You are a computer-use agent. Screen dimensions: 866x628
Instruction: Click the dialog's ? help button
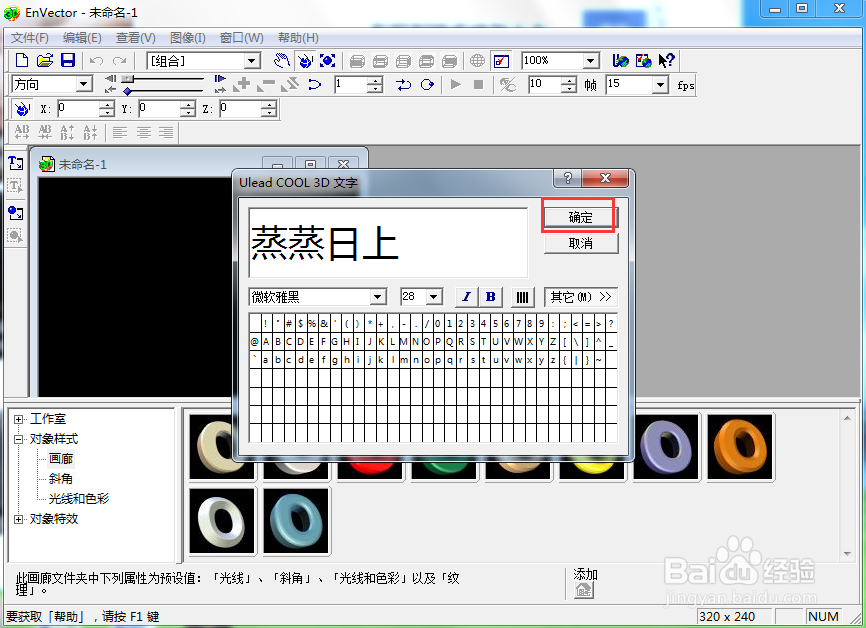click(567, 178)
